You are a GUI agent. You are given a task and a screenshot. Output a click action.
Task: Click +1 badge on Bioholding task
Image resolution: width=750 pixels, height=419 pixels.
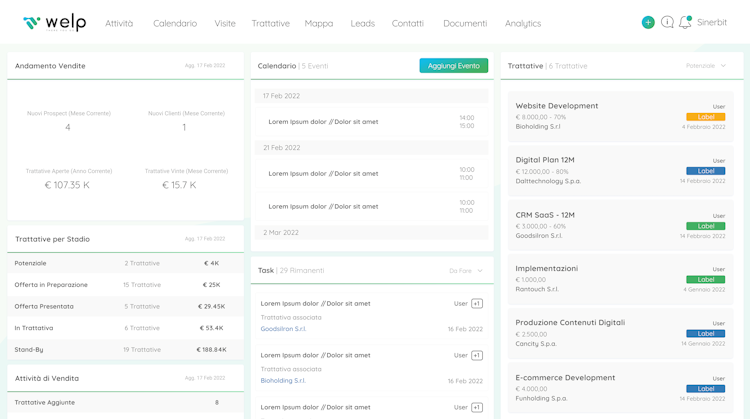[477, 355]
